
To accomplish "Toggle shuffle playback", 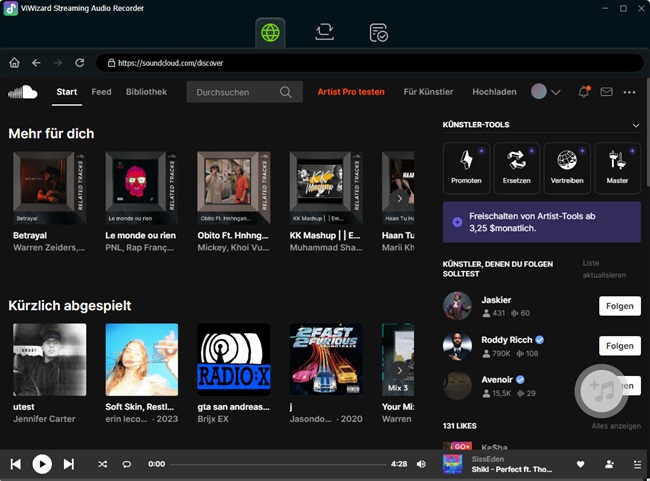I will tap(102, 464).
